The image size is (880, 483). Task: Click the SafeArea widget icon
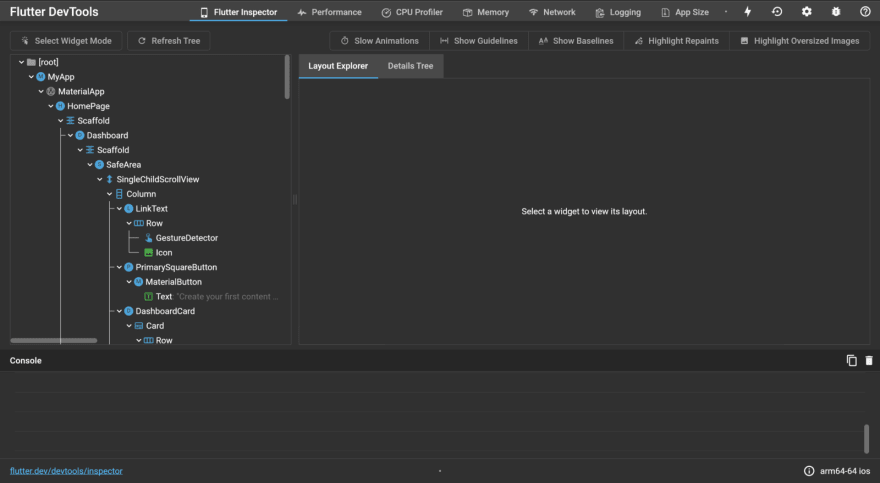[x=99, y=164]
